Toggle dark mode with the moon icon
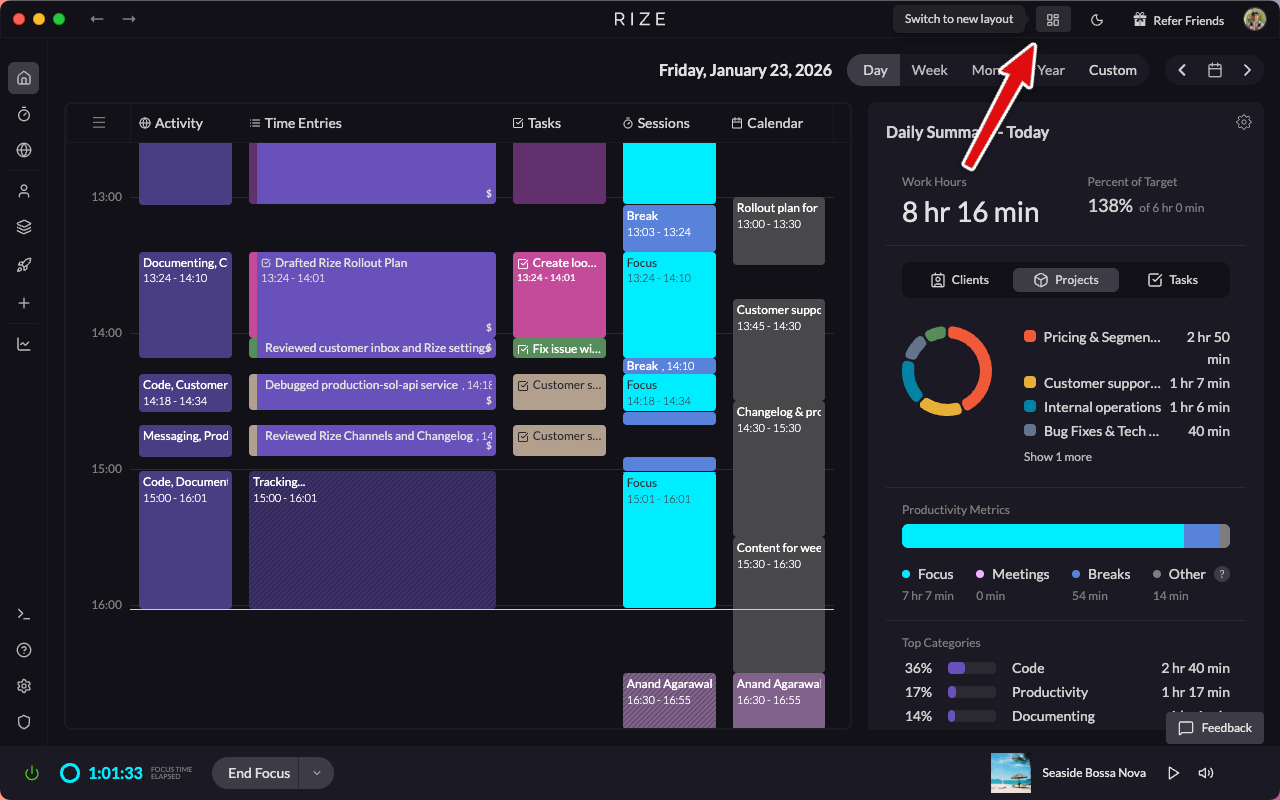Screen dimensions: 1280x800 click(x=1097, y=19)
